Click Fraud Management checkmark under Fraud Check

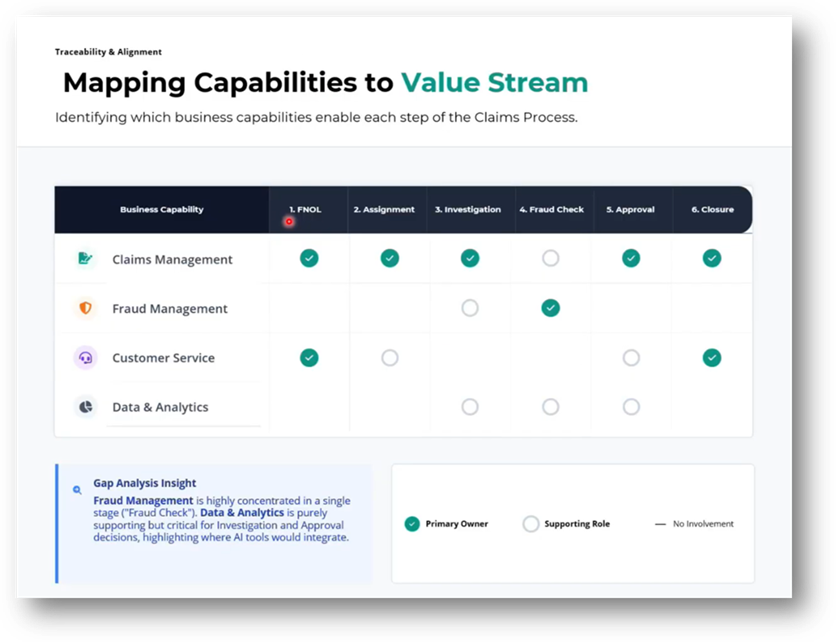pos(551,308)
